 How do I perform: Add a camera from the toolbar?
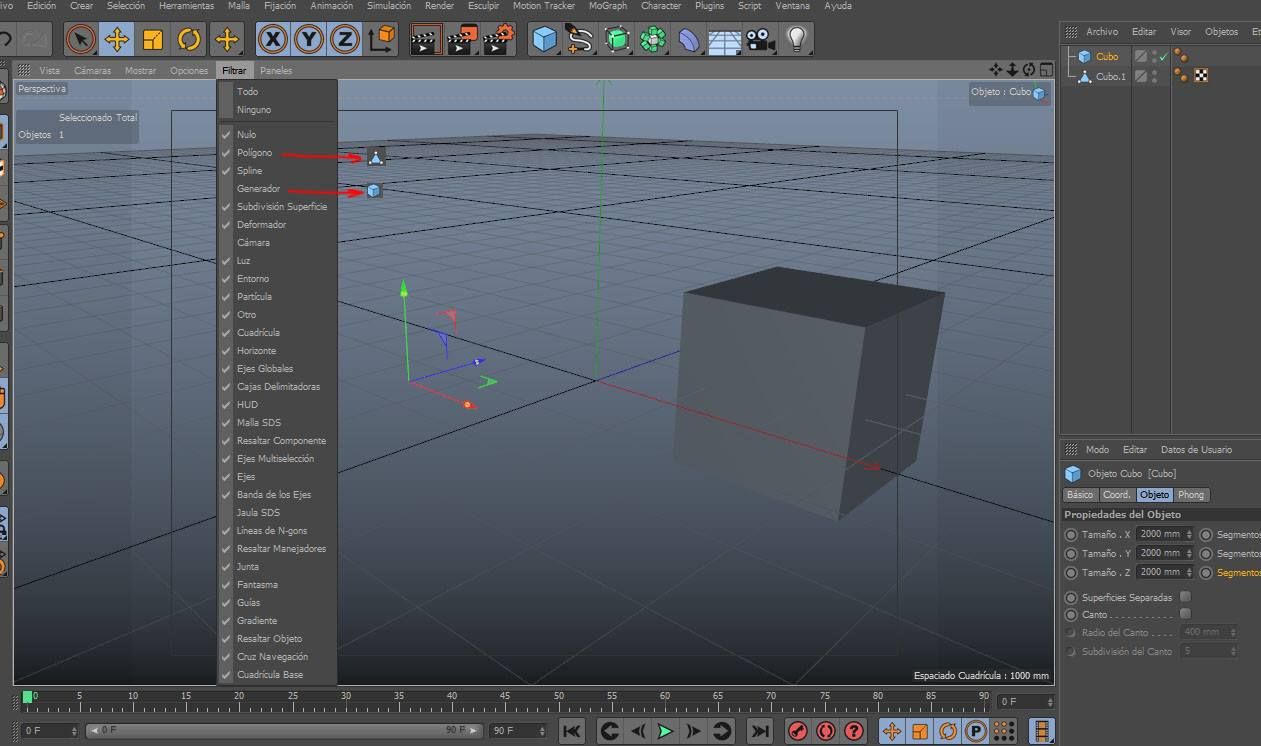point(760,40)
